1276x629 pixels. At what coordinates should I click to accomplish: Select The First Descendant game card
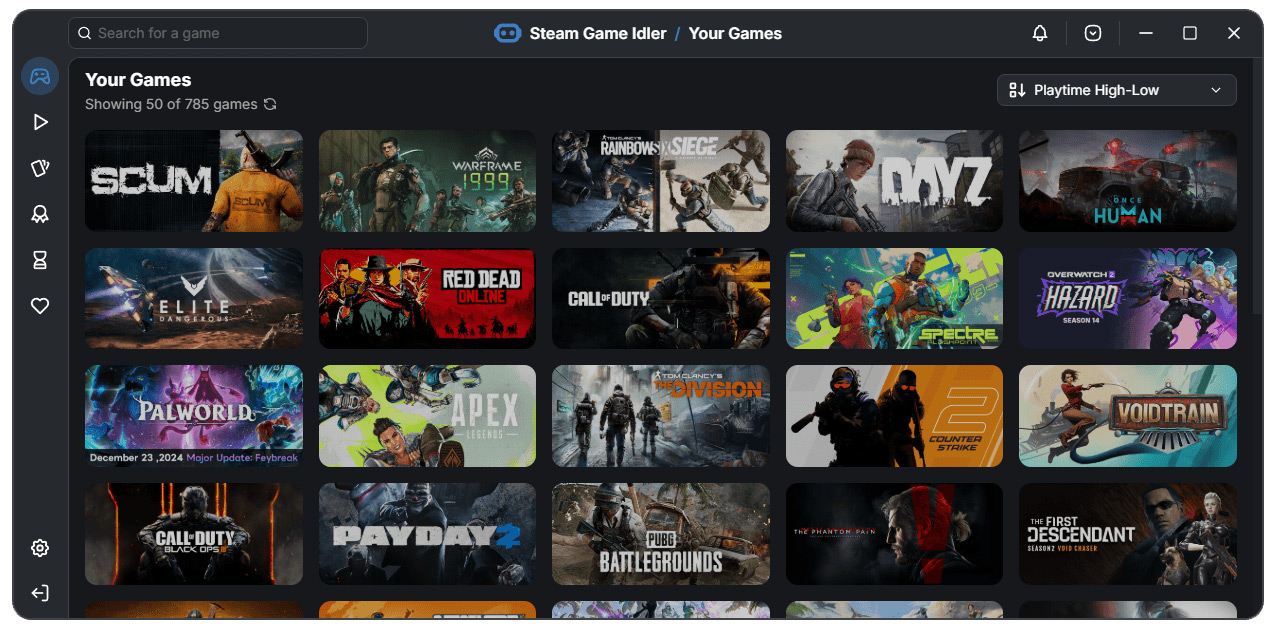click(1128, 534)
